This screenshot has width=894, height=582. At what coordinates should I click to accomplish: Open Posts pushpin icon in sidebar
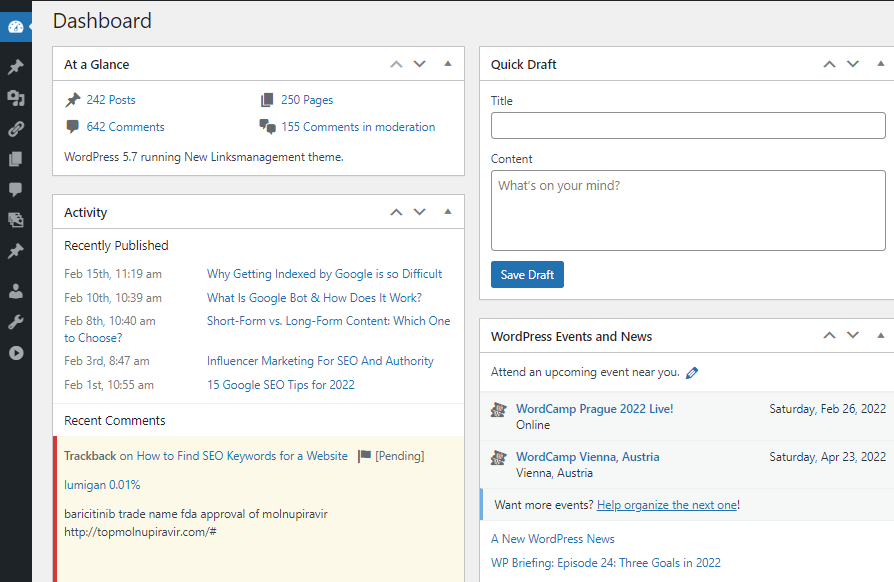coord(15,67)
